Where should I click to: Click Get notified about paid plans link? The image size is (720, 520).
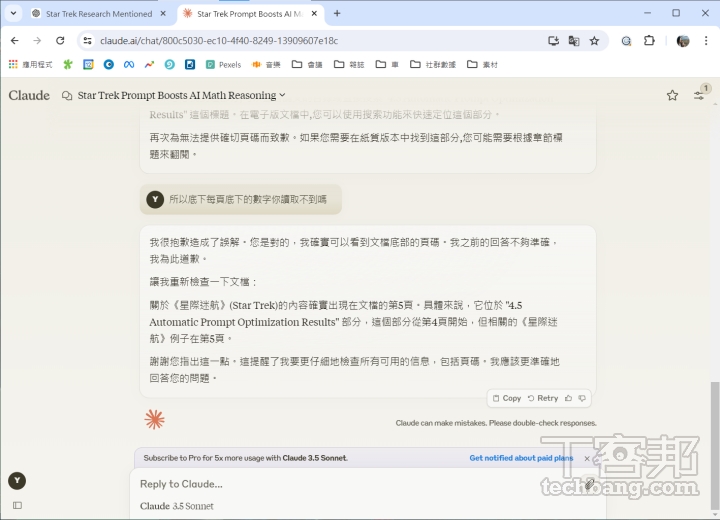(x=521, y=458)
